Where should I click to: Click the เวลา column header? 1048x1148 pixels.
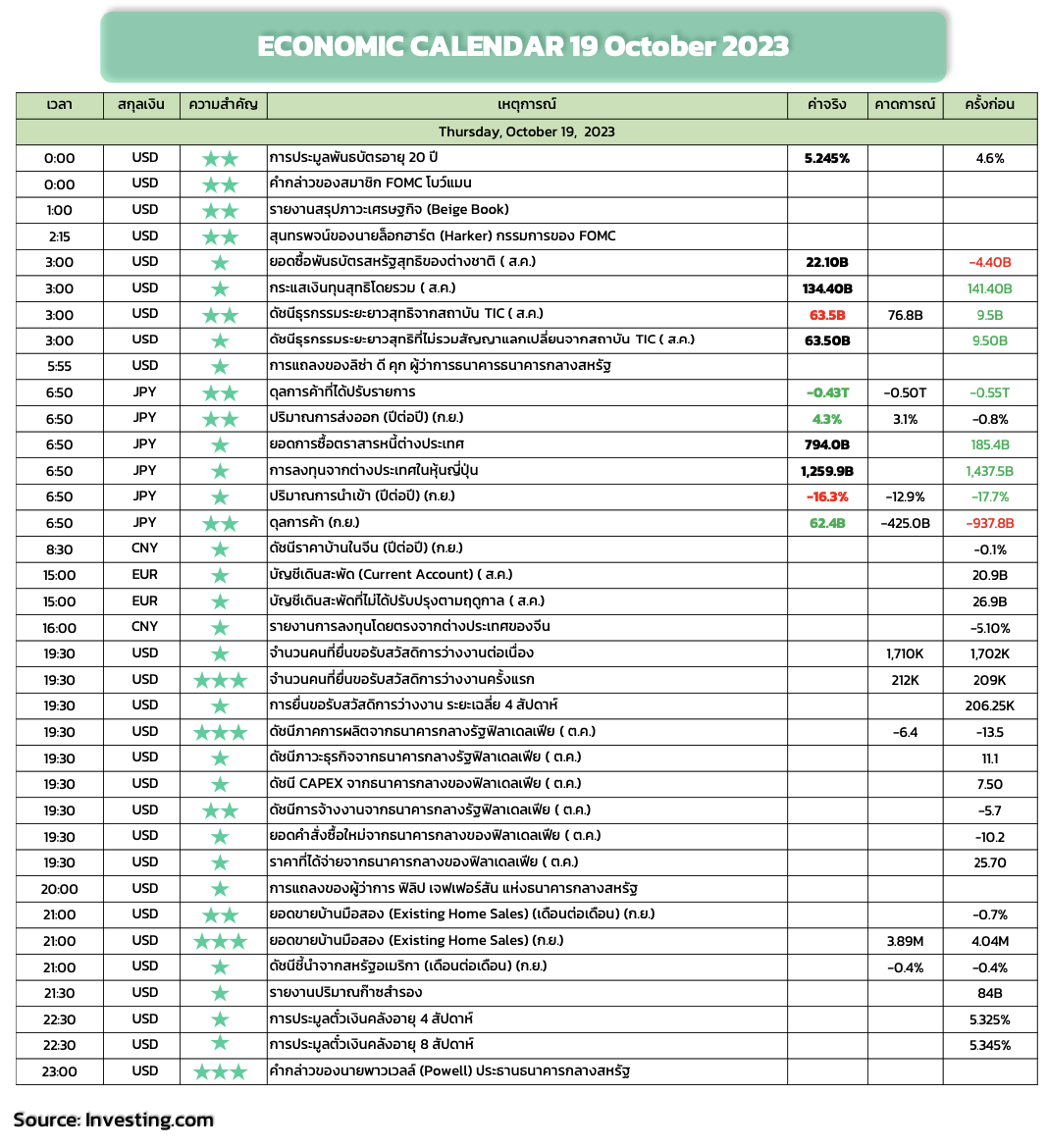point(59,105)
